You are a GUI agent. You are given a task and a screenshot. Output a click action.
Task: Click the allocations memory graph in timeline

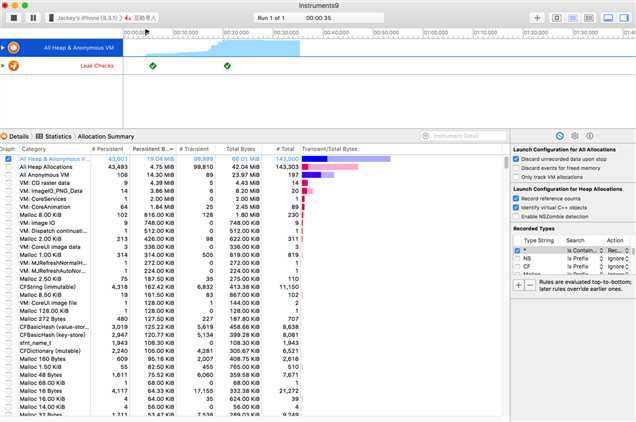(222, 48)
